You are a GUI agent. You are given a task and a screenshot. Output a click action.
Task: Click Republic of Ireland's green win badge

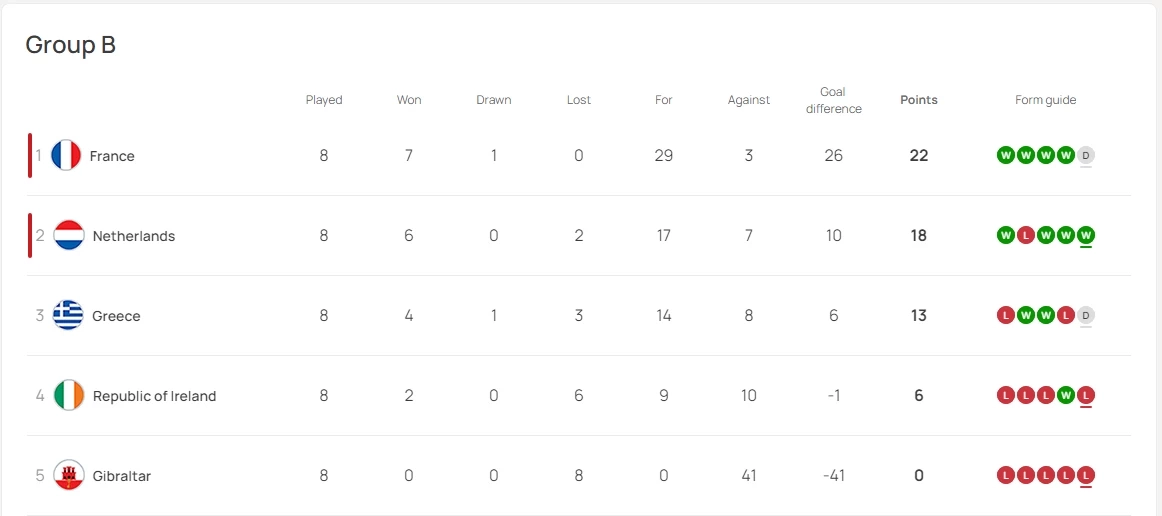(x=1066, y=395)
